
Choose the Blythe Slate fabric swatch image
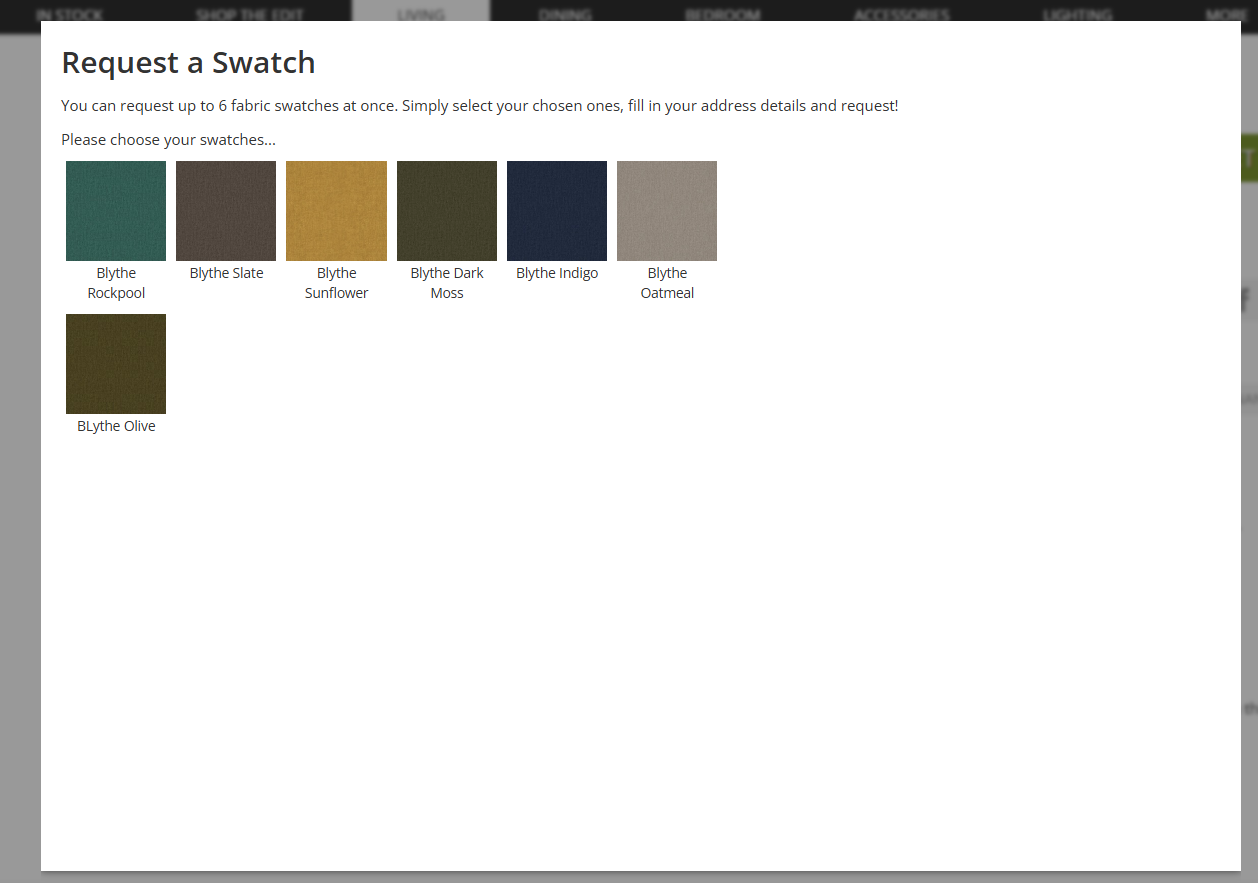226,211
